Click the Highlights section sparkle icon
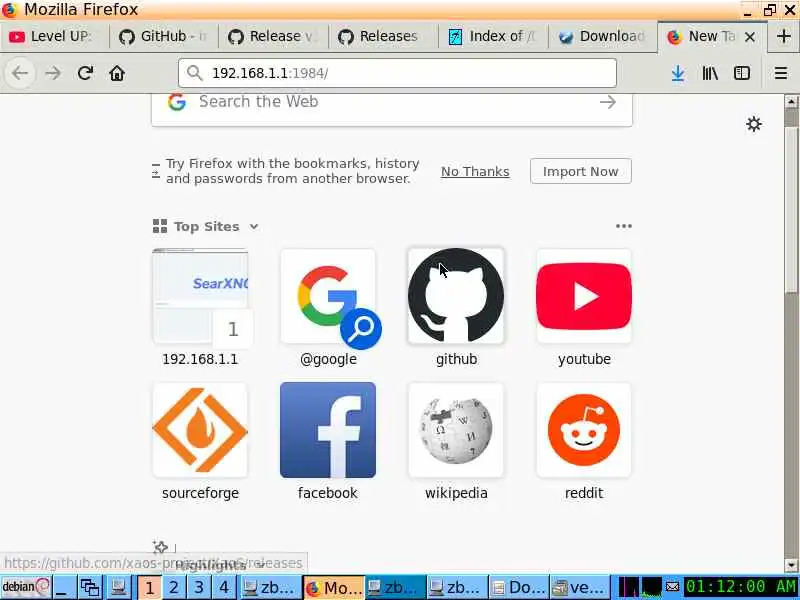The image size is (800, 600). tap(160, 547)
